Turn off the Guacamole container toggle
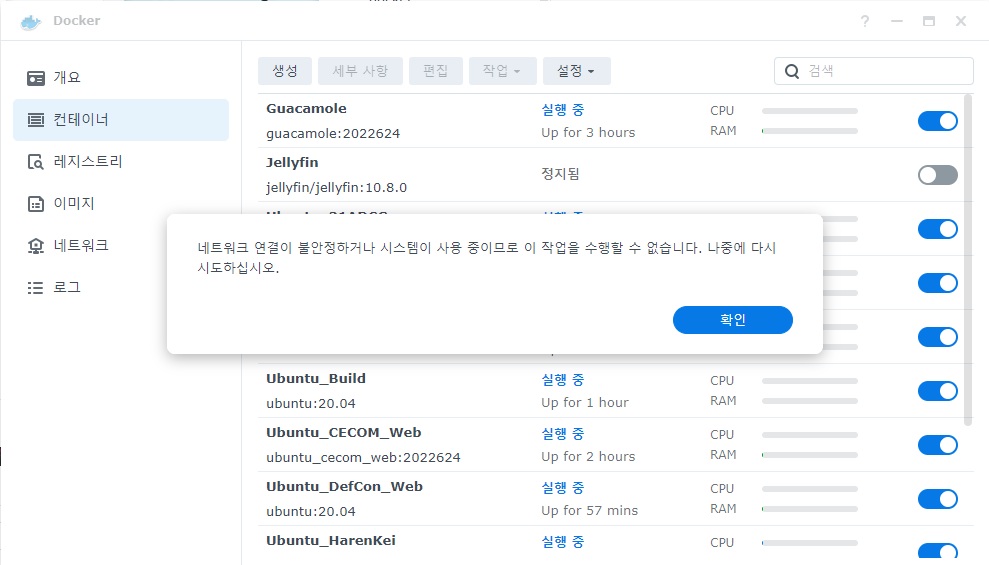The height and width of the screenshot is (565, 989). coord(937,121)
